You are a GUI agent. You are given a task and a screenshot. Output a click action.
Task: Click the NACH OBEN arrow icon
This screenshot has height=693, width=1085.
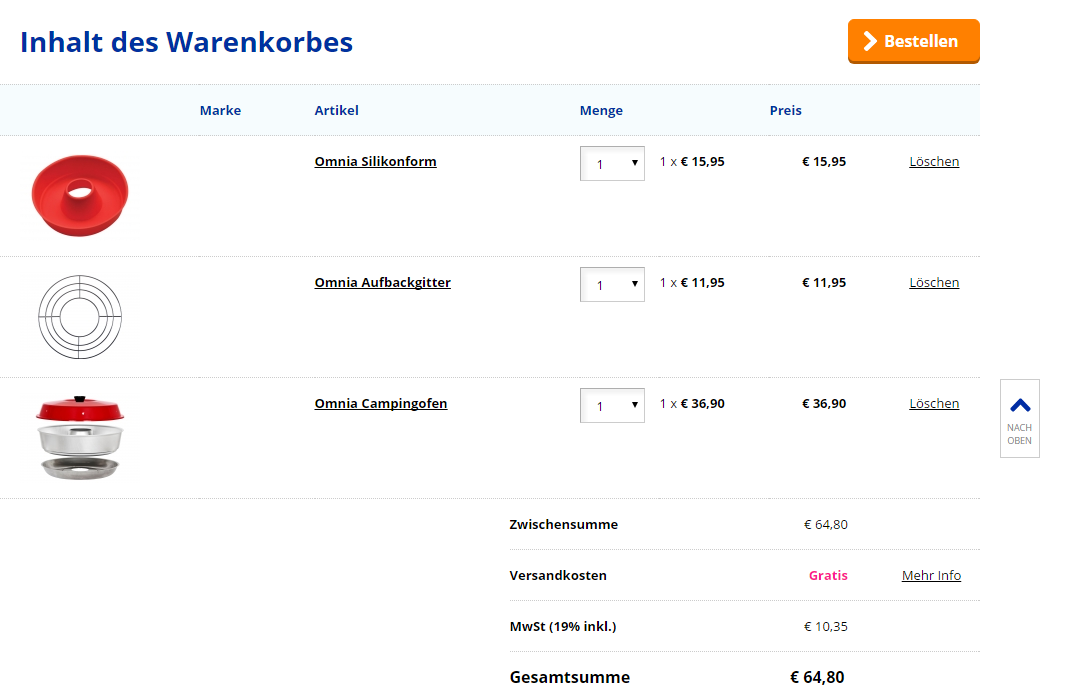pyautogui.click(x=1020, y=406)
